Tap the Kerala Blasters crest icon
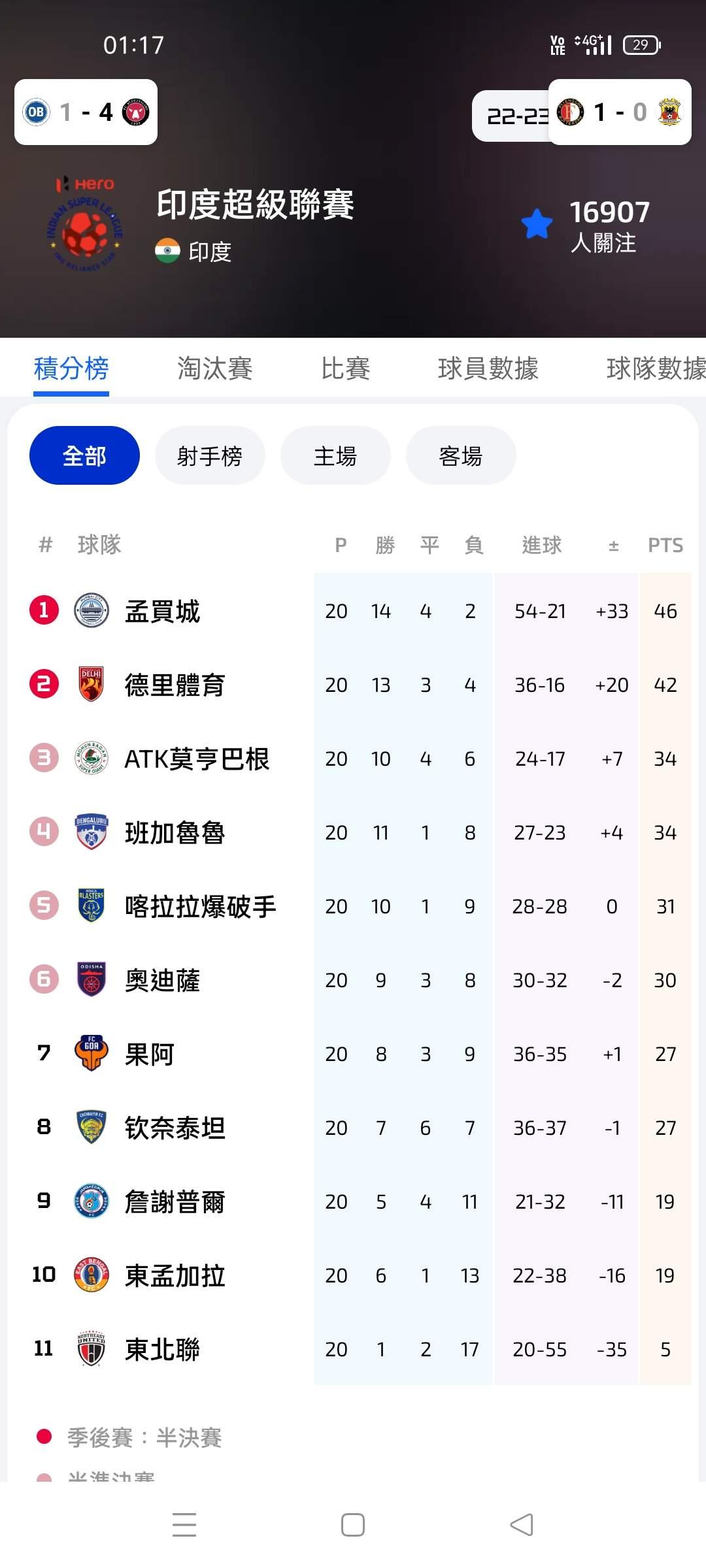The height and width of the screenshot is (1568, 706). (92, 906)
